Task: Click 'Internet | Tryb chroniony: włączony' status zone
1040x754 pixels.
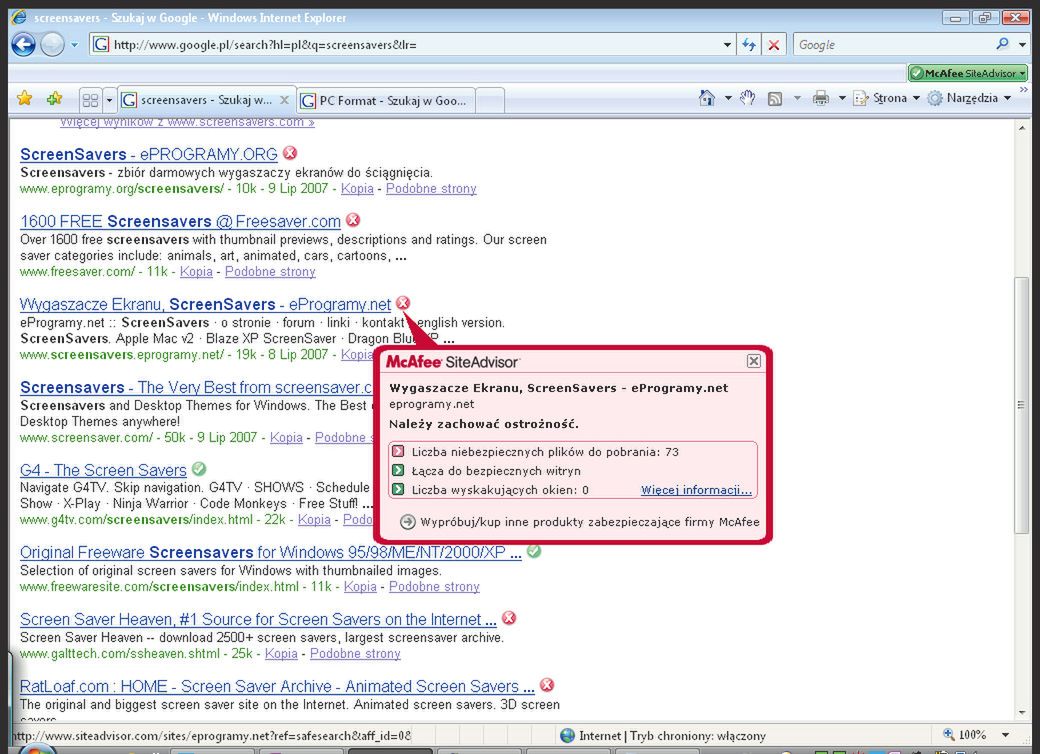Action: (663, 735)
